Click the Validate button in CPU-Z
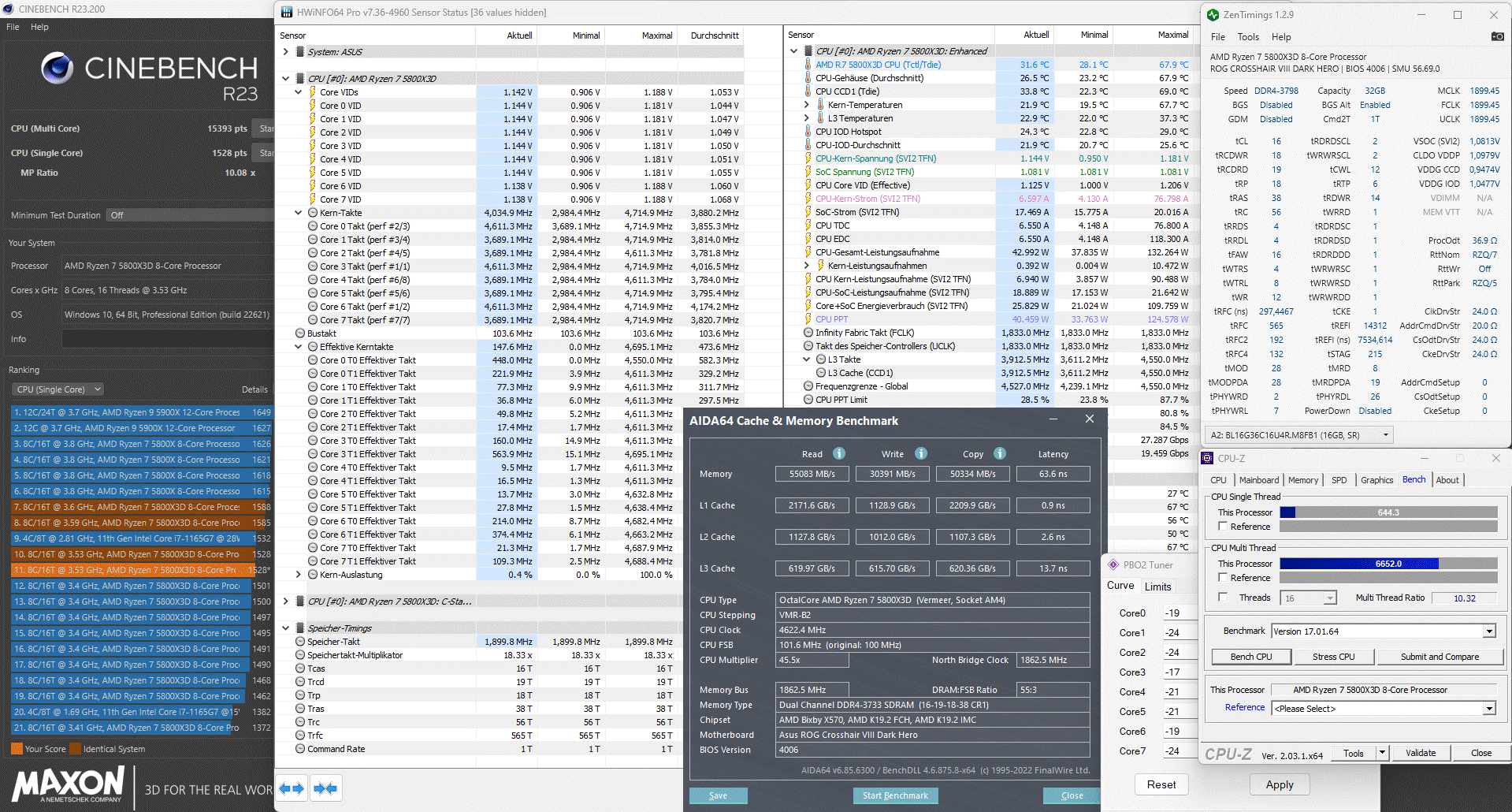Screen dimensions: 1512x812 1421,753
